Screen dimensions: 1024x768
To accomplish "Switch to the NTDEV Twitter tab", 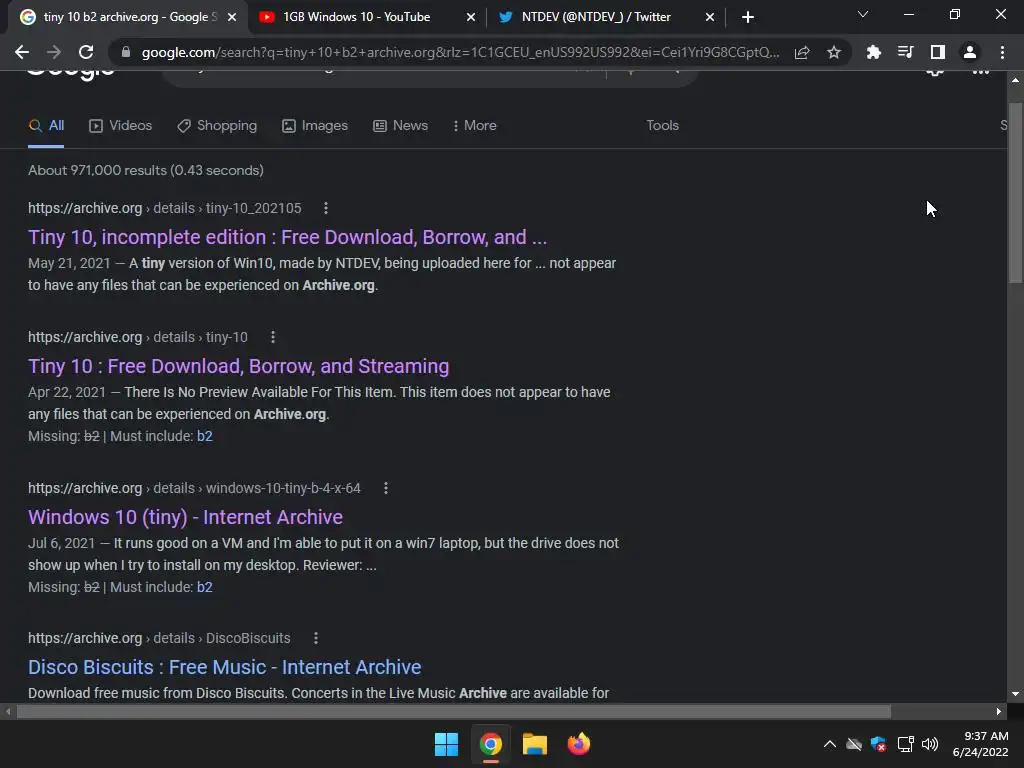I will coord(596,17).
